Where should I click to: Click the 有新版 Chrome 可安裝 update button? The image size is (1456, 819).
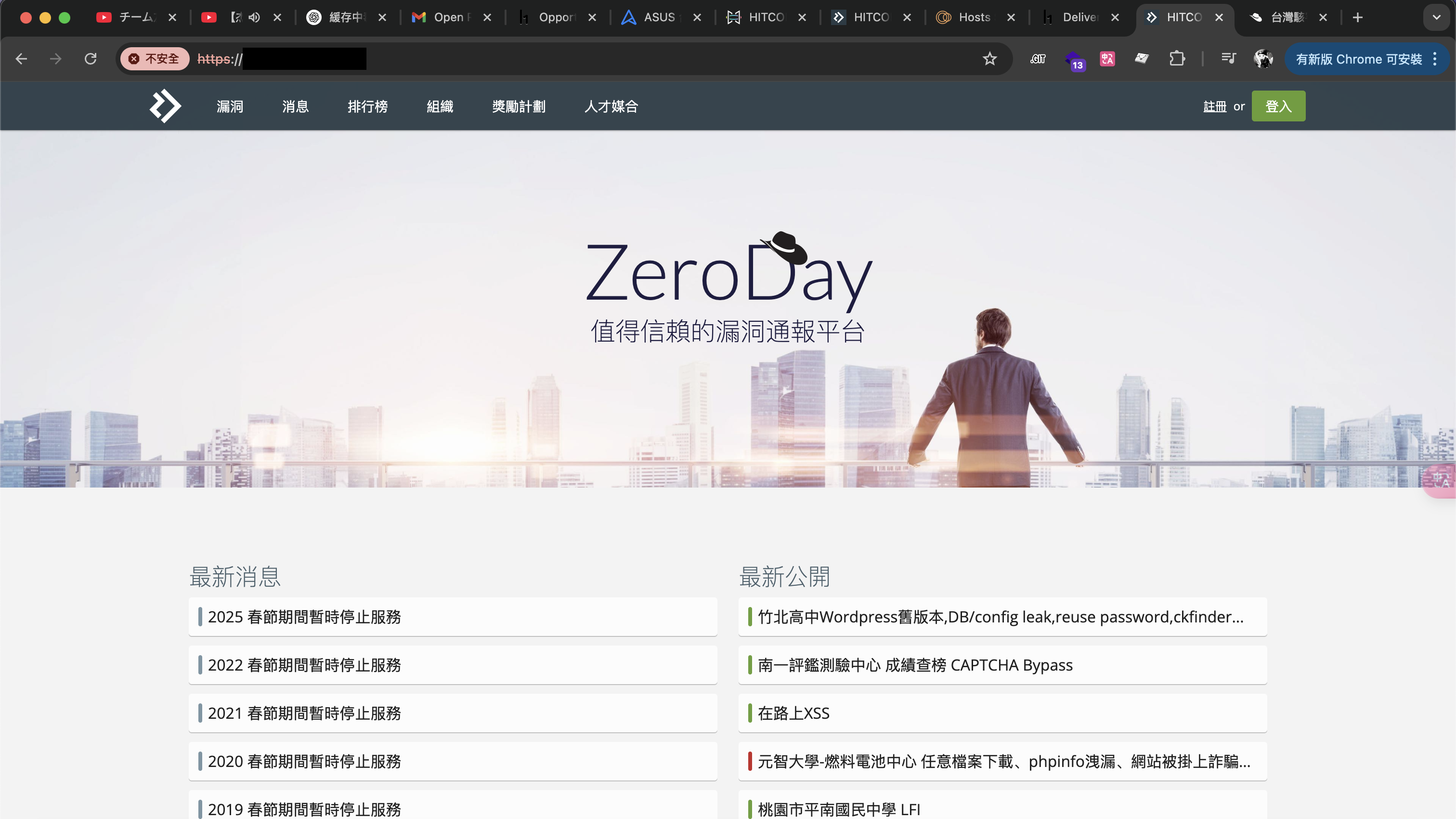tap(1359, 59)
